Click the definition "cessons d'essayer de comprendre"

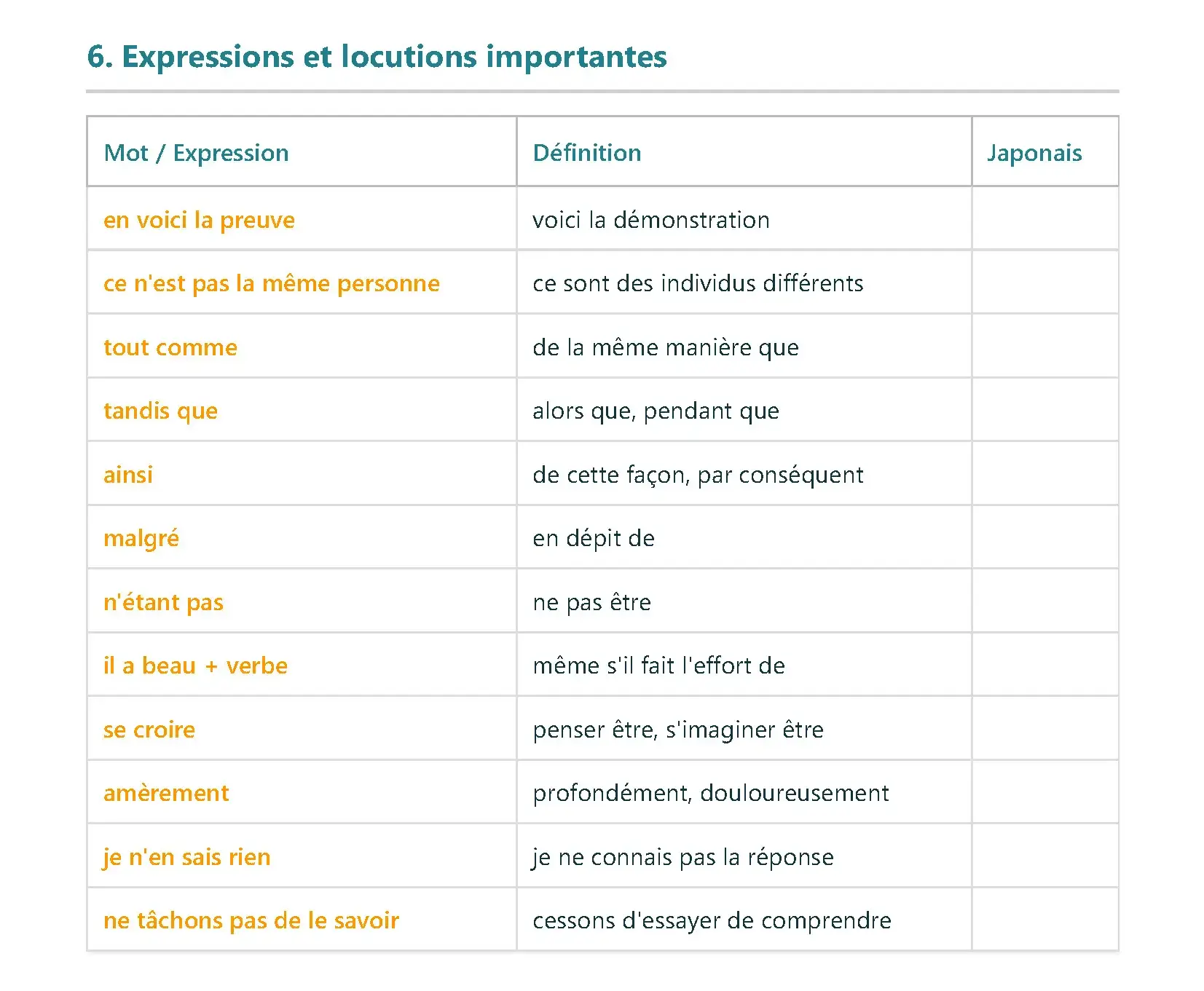pos(712,920)
